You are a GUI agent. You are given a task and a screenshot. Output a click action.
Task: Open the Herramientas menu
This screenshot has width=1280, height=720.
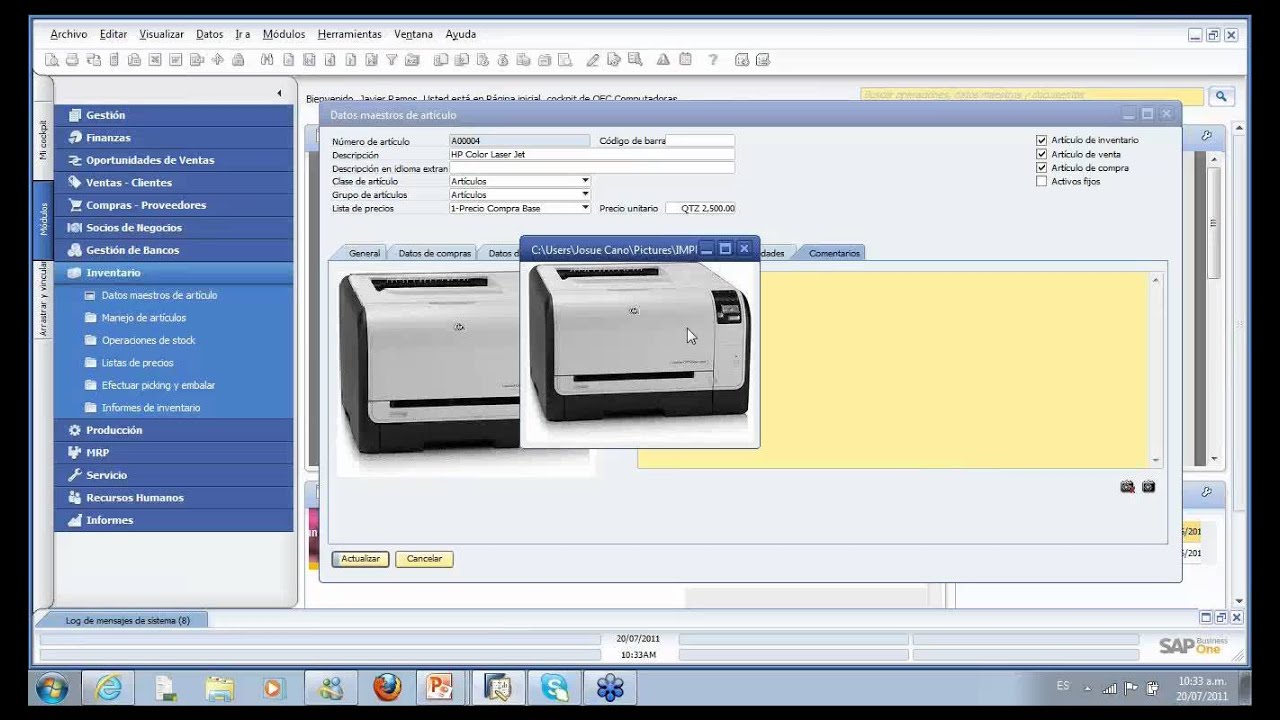349,34
